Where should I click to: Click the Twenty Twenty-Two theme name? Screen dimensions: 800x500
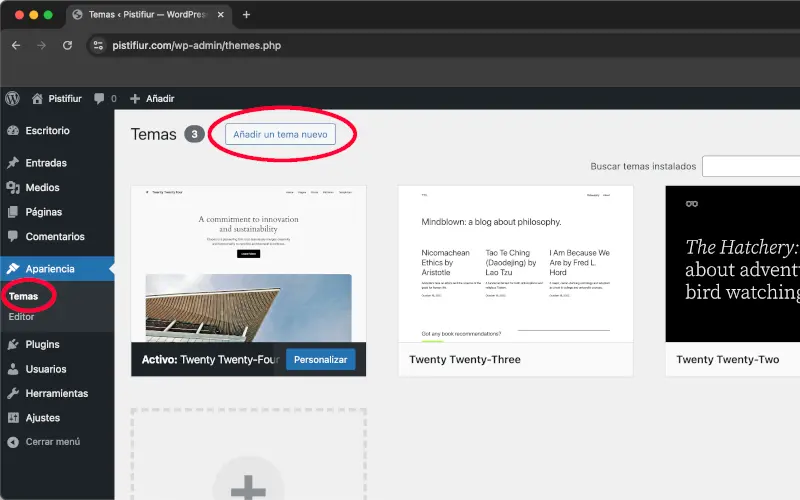tap(728, 359)
